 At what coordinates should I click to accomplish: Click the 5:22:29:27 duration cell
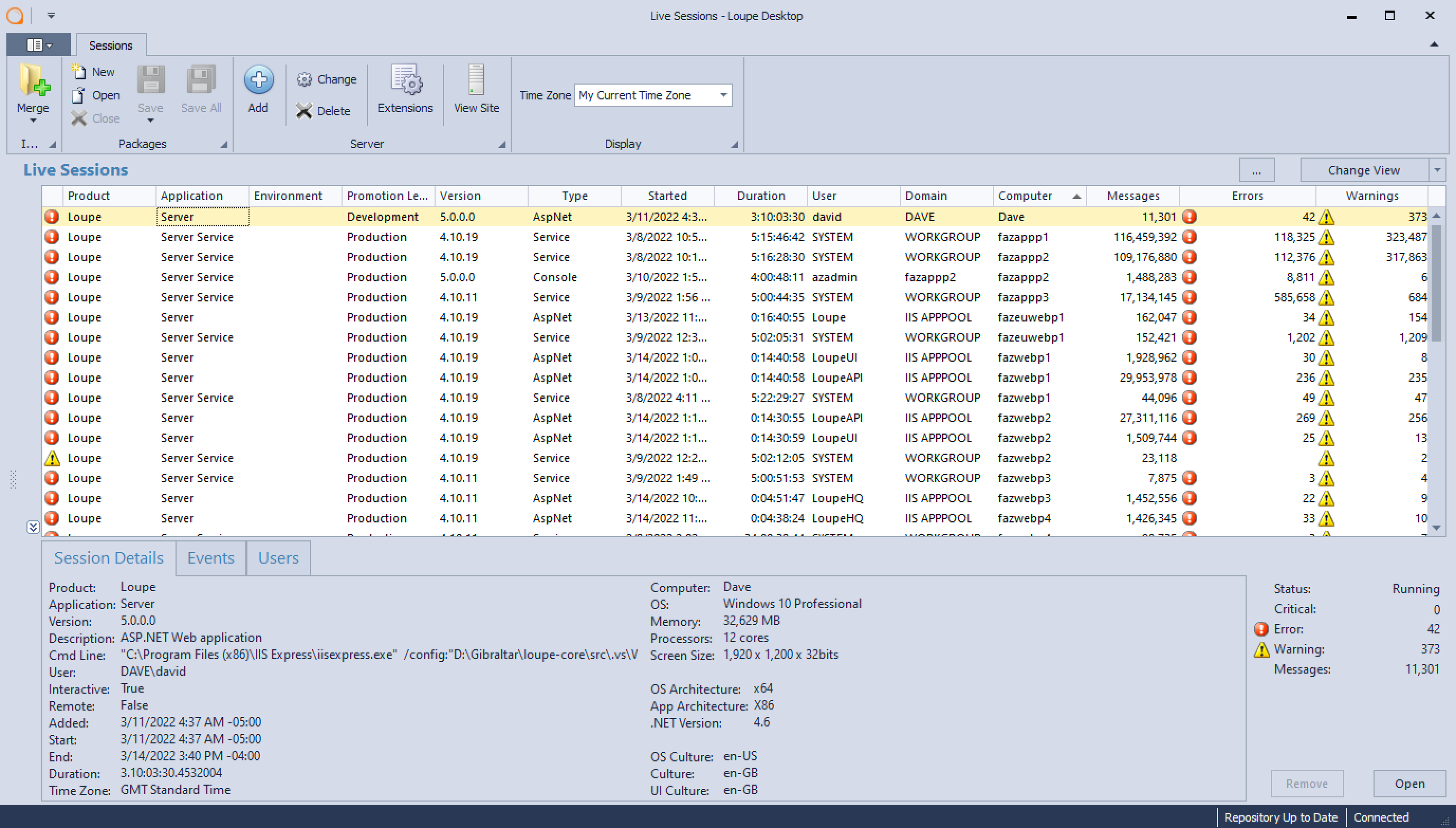click(x=761, y=398)
